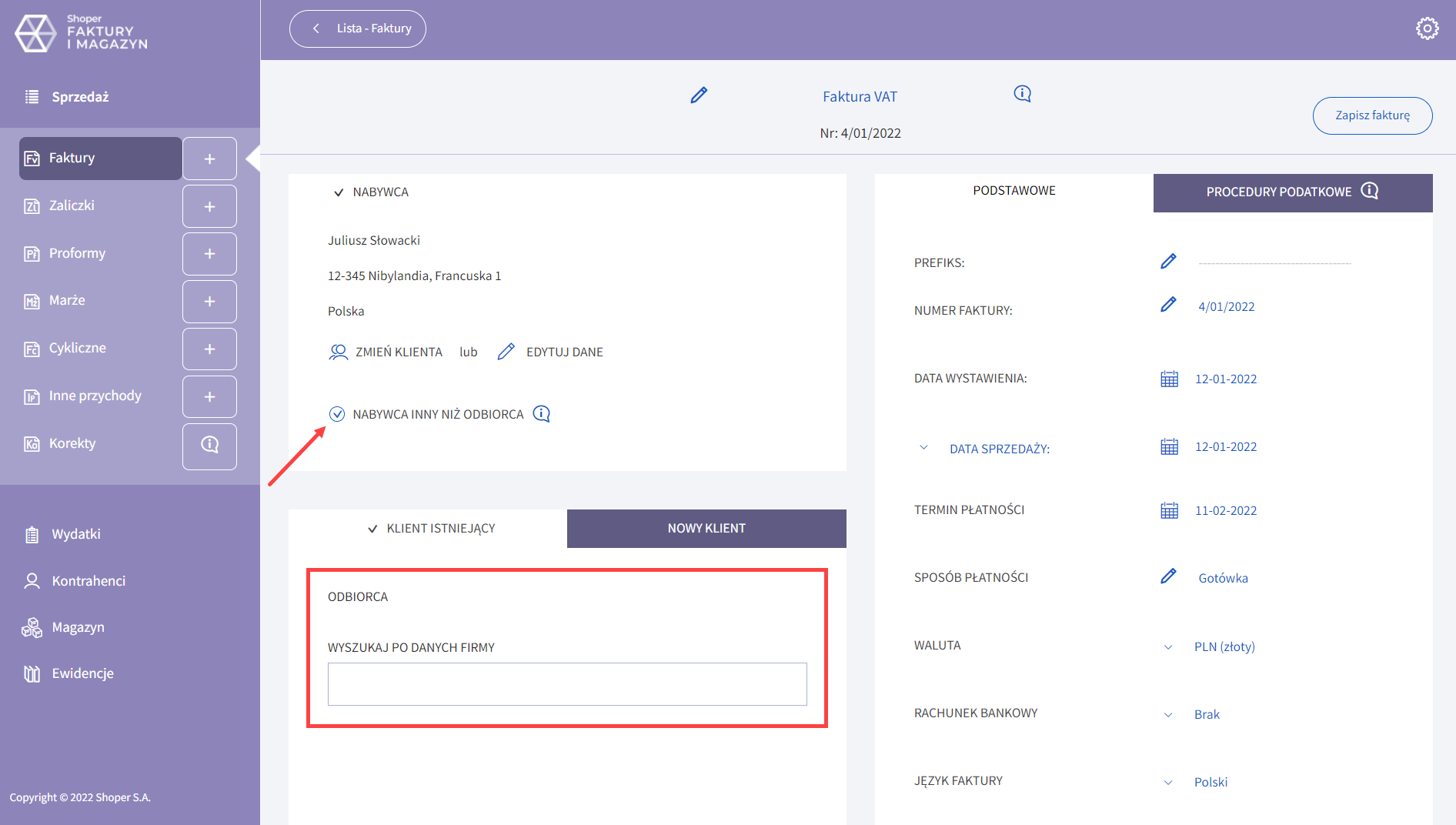Add new Faktury with plus button
1456x825 pixels.
[x=209, y=159]
